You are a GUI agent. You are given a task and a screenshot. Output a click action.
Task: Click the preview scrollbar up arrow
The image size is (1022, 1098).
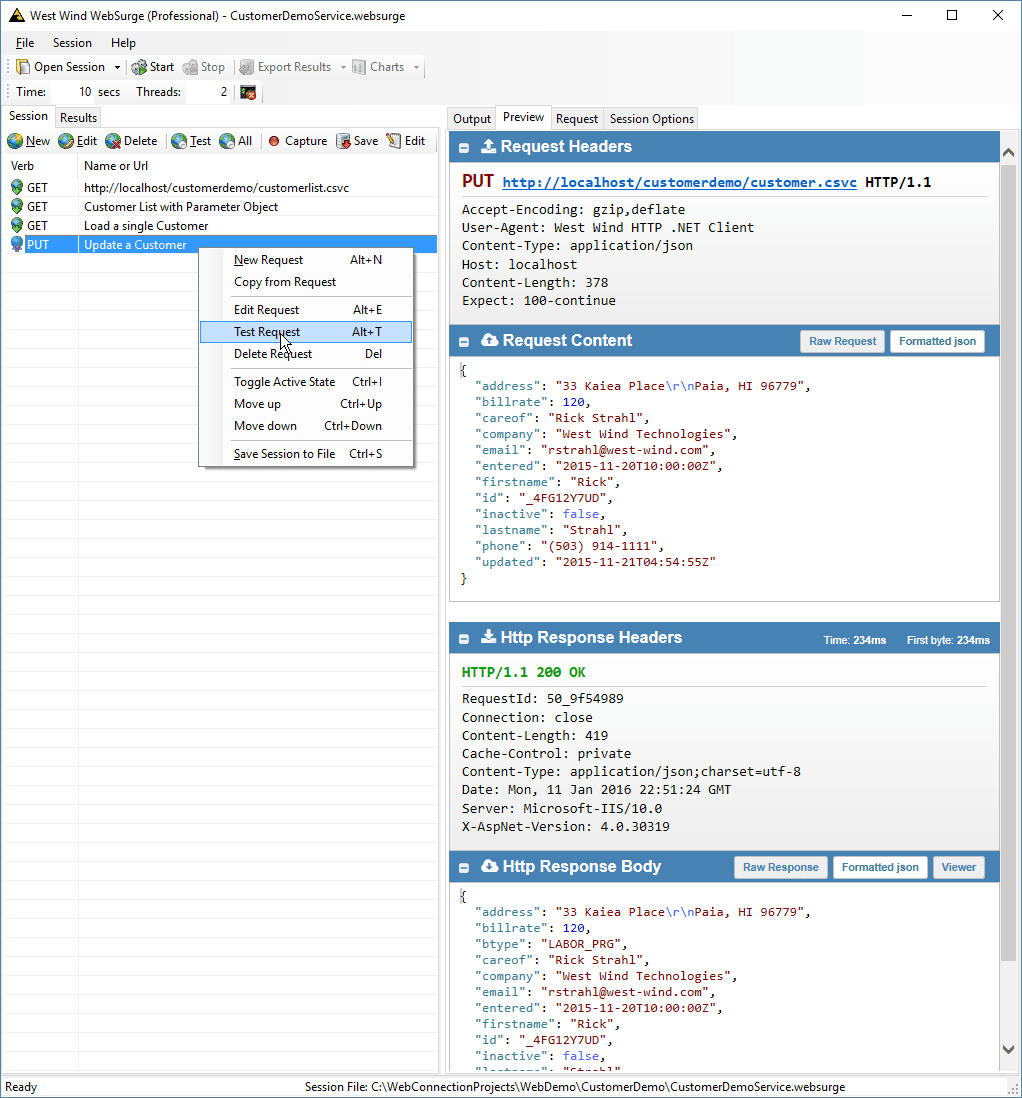click(1008, 152)
